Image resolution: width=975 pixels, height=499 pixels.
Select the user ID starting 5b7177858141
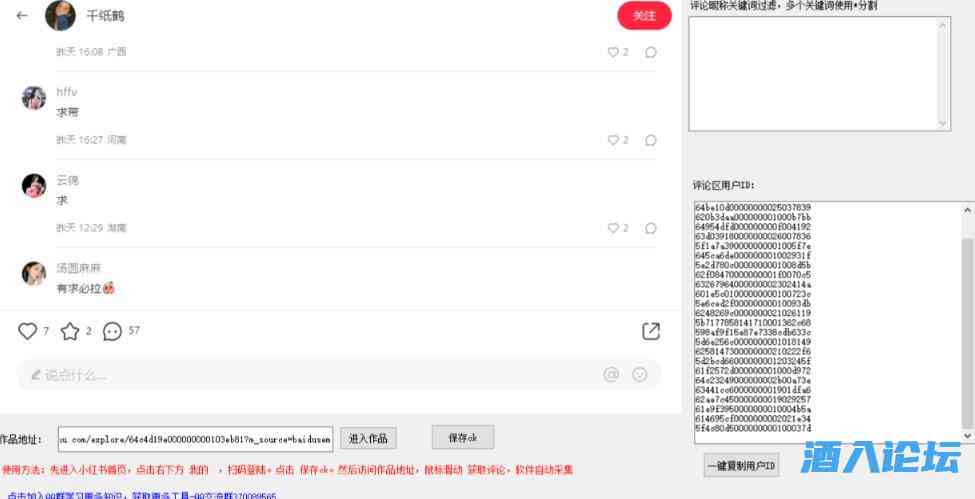pos(753,323)
